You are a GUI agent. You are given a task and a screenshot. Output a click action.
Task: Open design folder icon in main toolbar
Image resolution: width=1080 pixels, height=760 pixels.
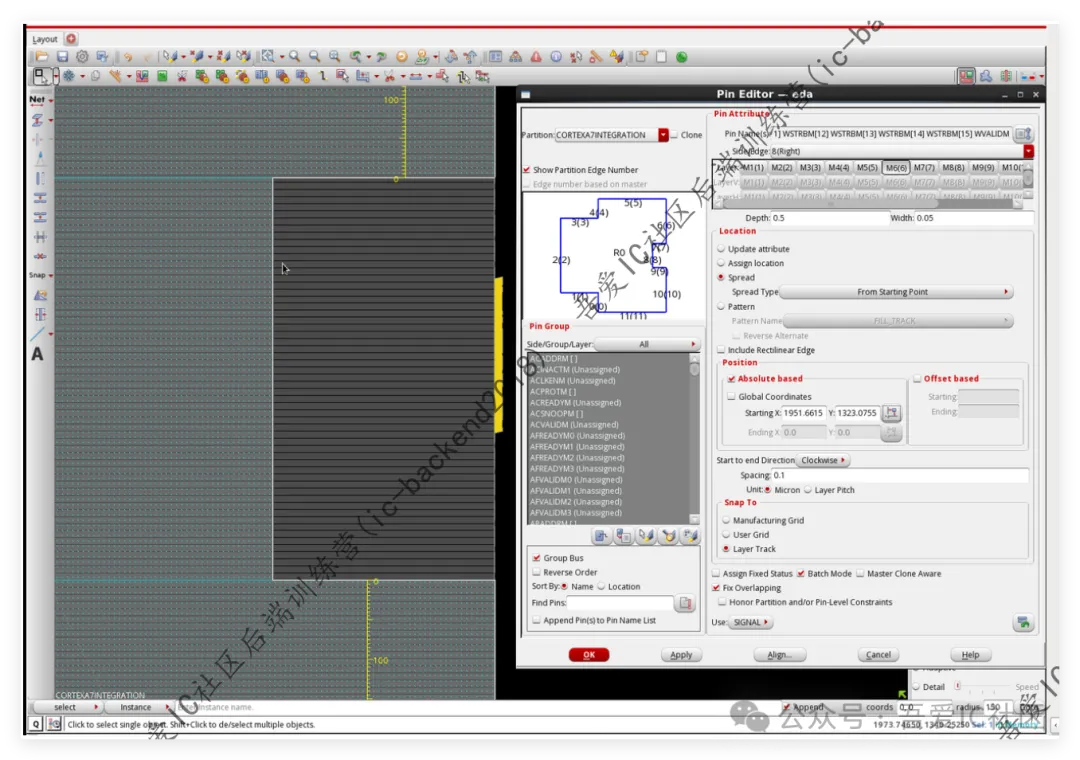pyautogui.click(x=42, y=57)
